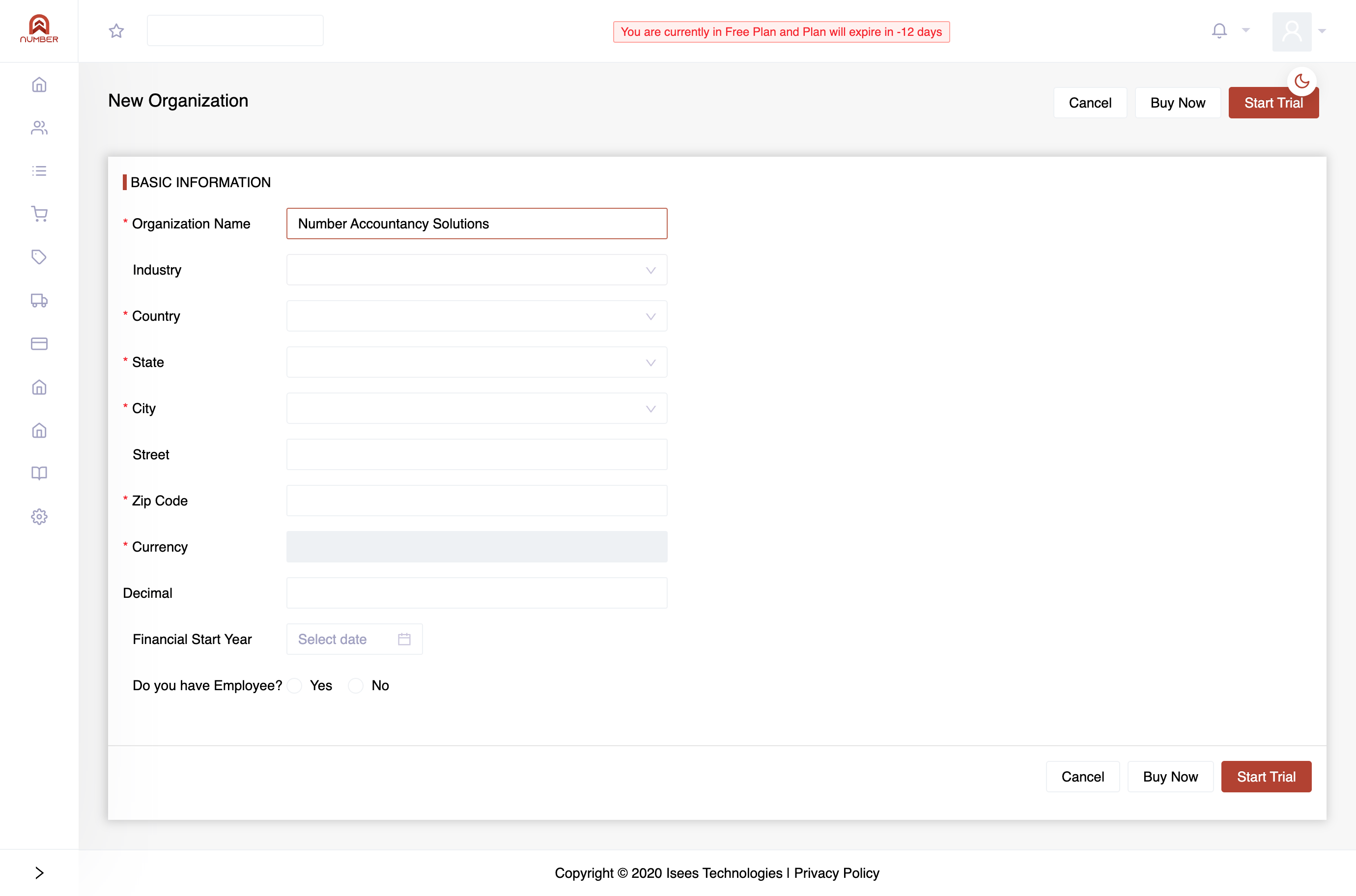Image resolution: width=1356 pixels, height=896 pixels.
Task: Open the City dropdown
Action: (477, 409)
